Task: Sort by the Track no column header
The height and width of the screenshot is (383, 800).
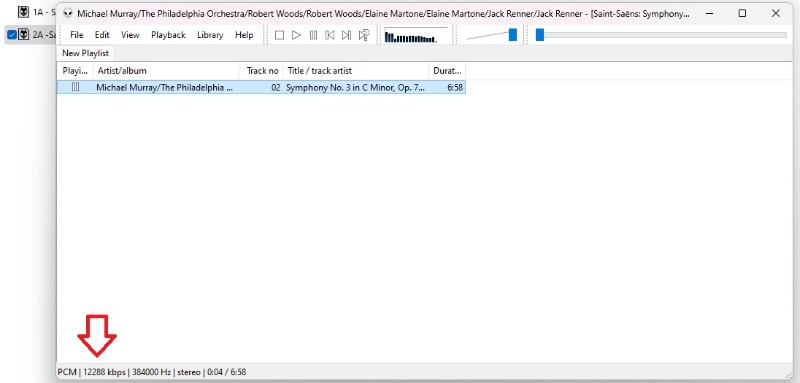Action: (x=261, y=71)
